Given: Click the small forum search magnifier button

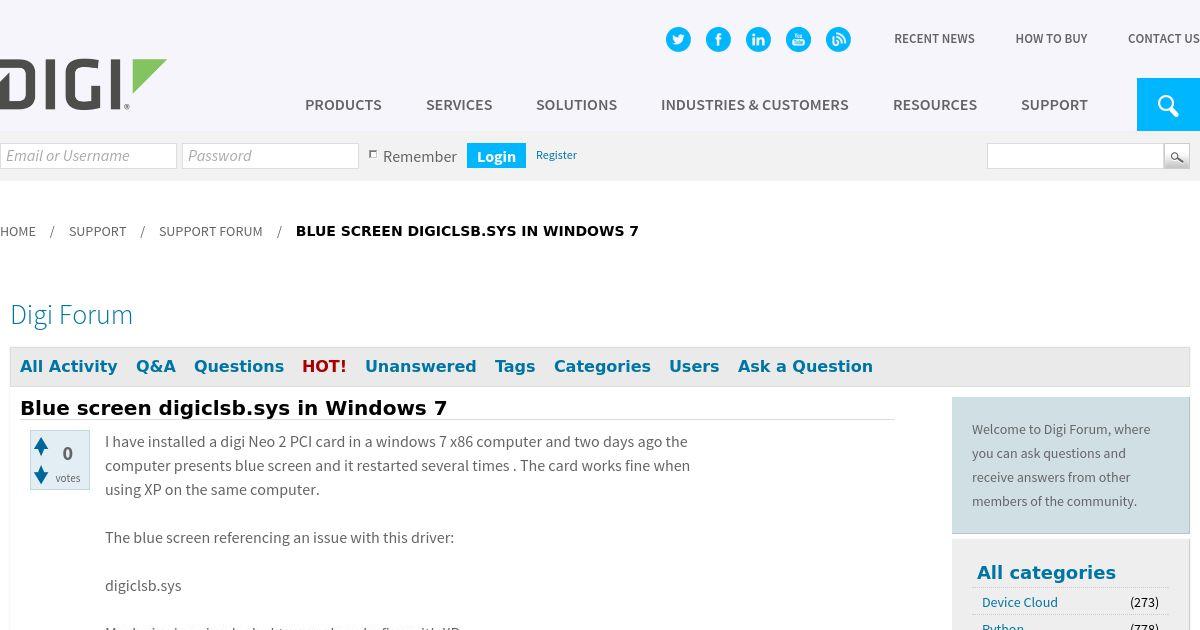Looking at the screenshot, I should pos(1177,156).
